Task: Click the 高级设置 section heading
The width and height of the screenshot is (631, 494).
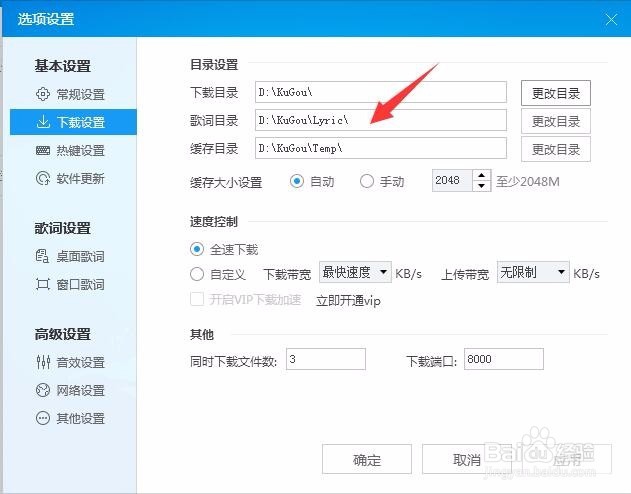Action: (x=62, y=334)
